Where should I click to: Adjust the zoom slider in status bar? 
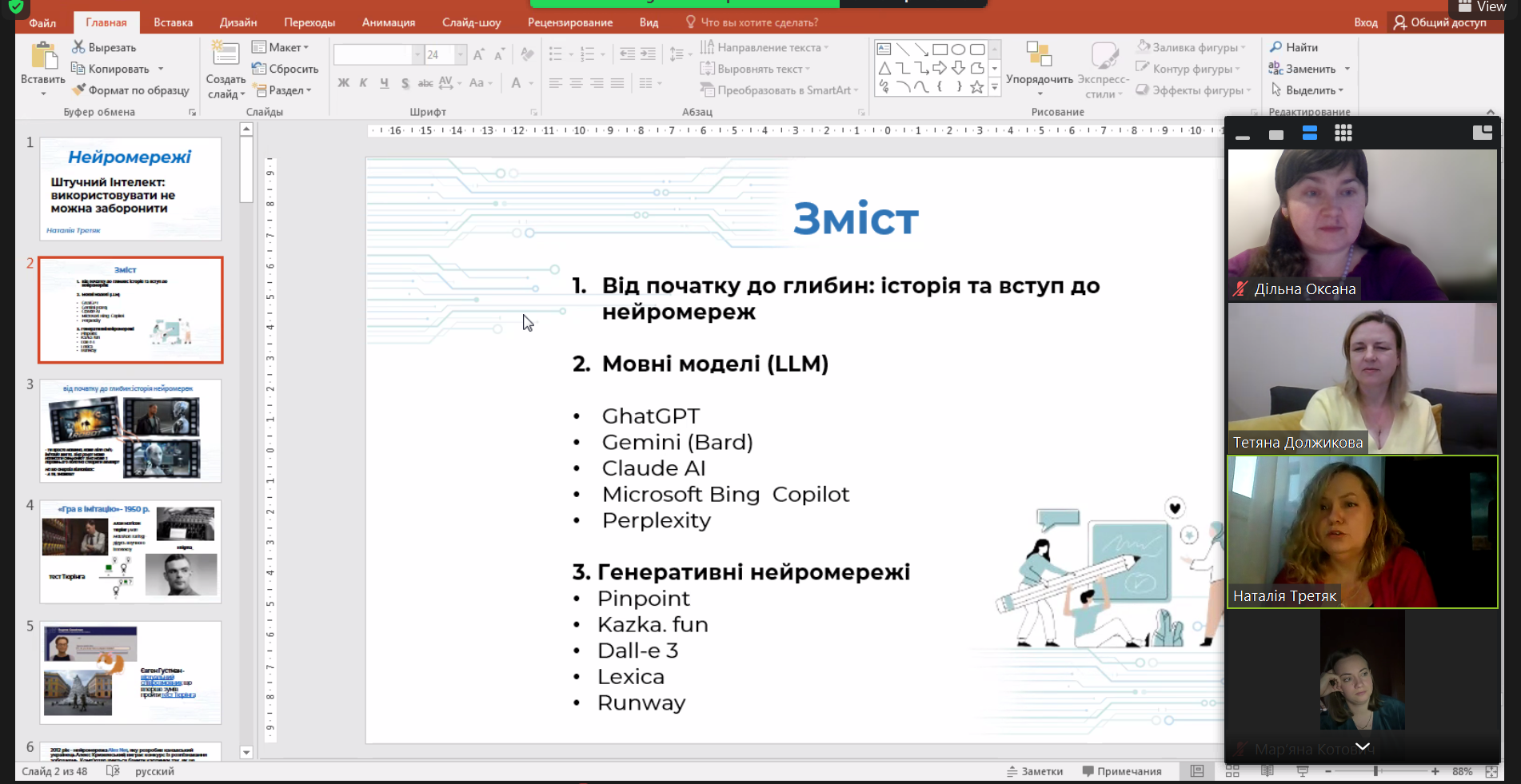(1375, 771)
